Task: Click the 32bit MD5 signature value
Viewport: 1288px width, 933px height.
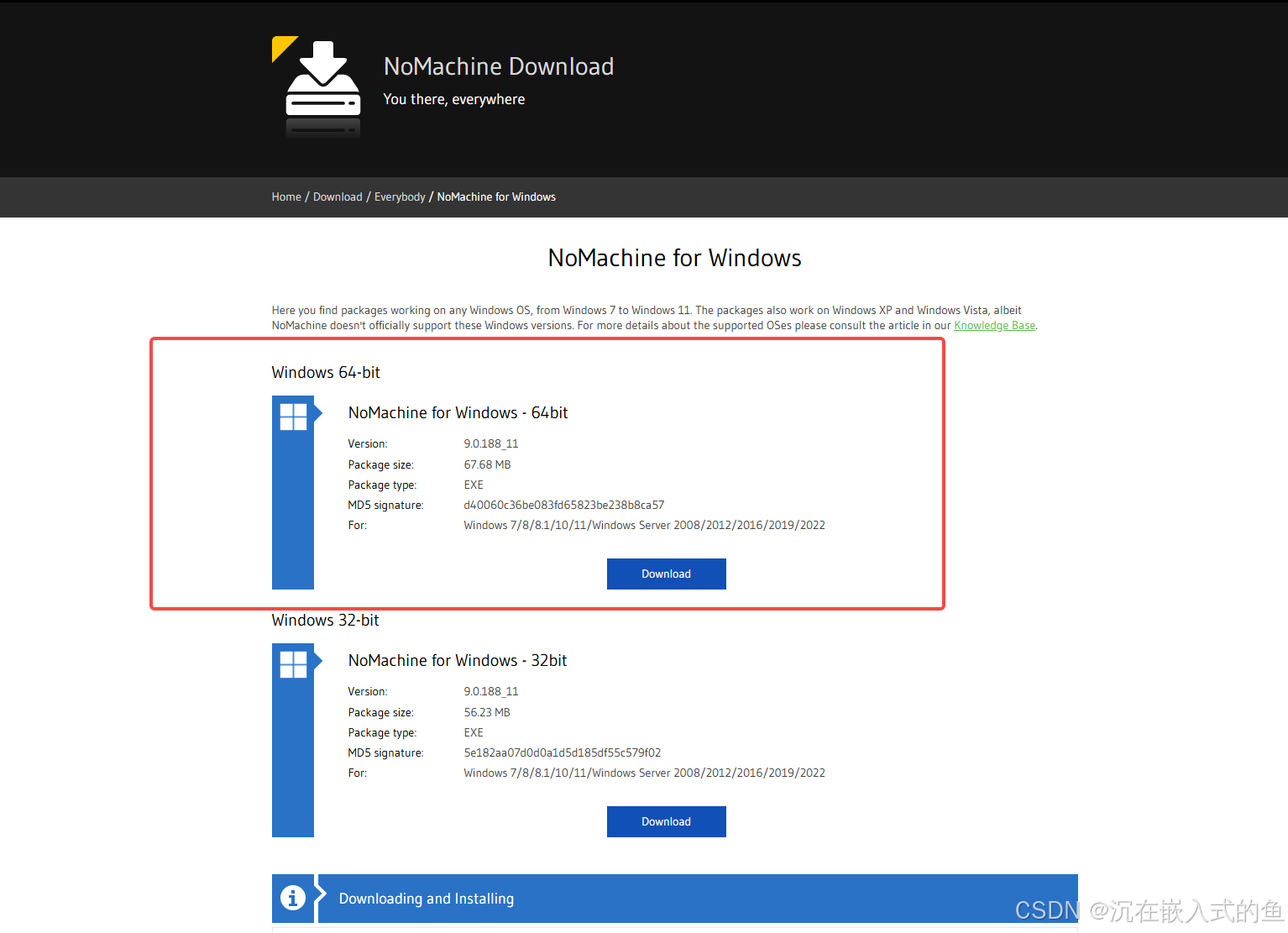Action: [563, 752]
